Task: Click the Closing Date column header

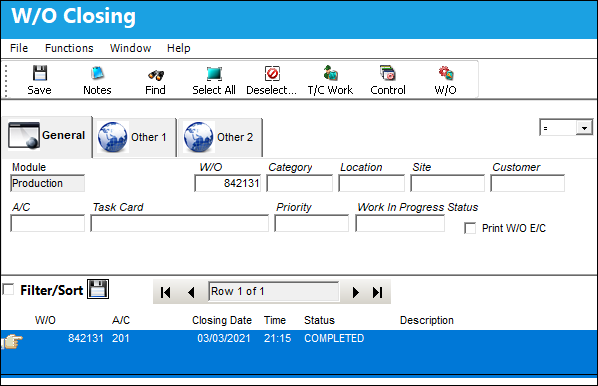Action: tap(222, 320)
